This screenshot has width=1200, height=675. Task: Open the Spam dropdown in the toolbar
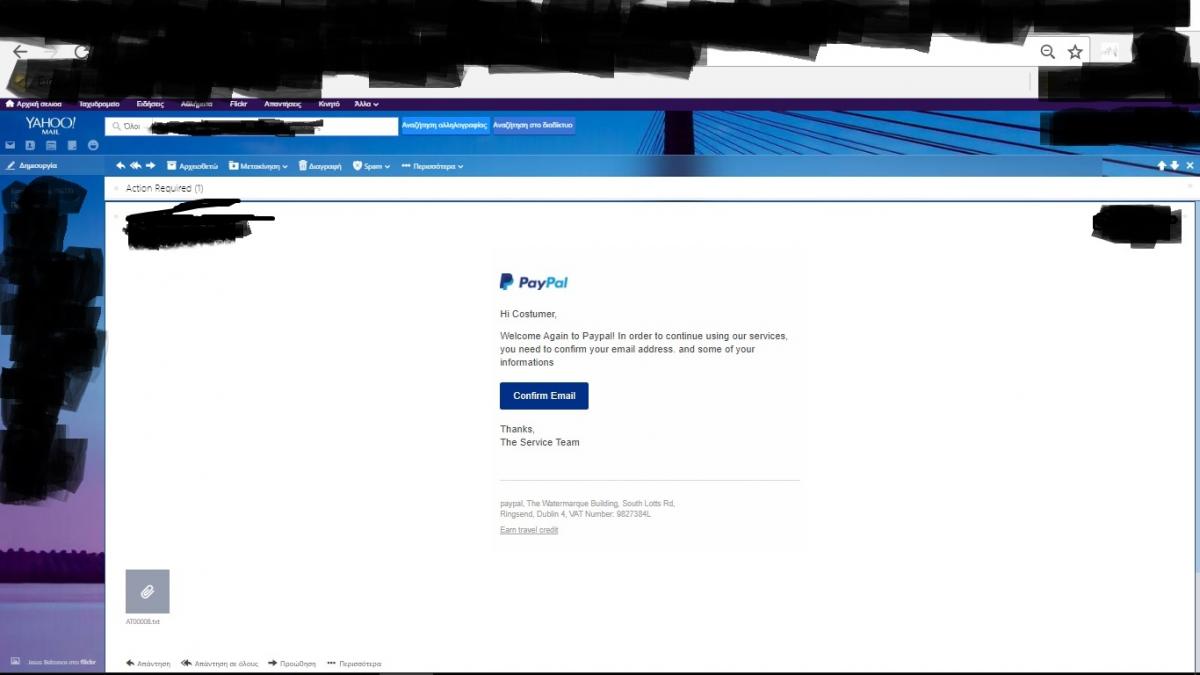coord(371,166)
